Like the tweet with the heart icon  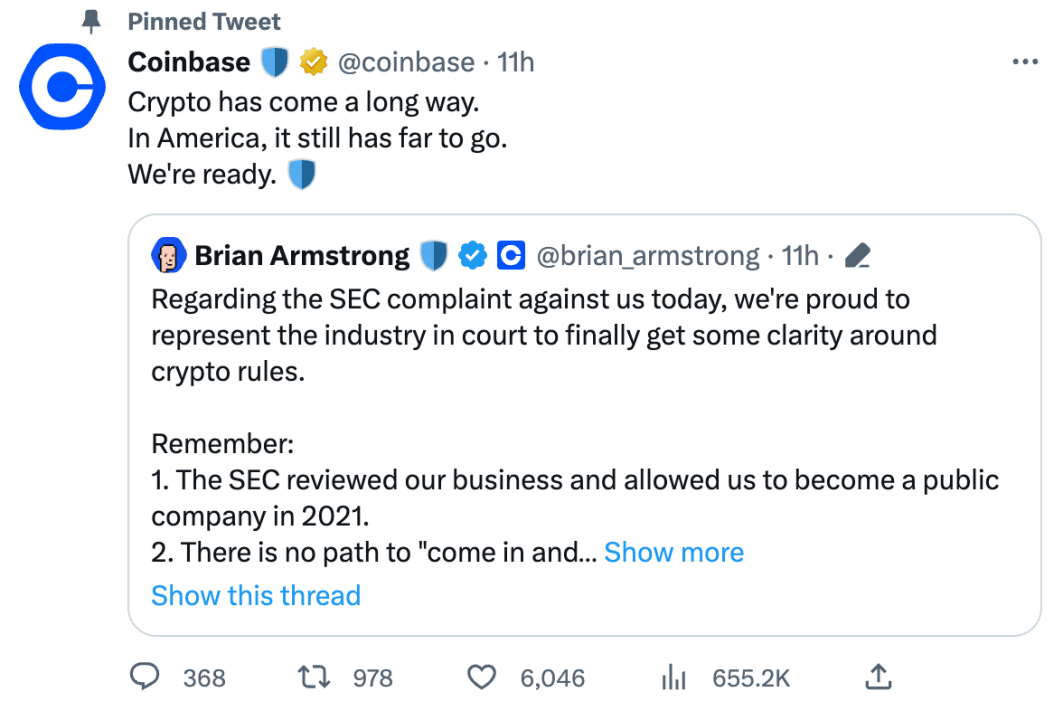click(481, 677)
